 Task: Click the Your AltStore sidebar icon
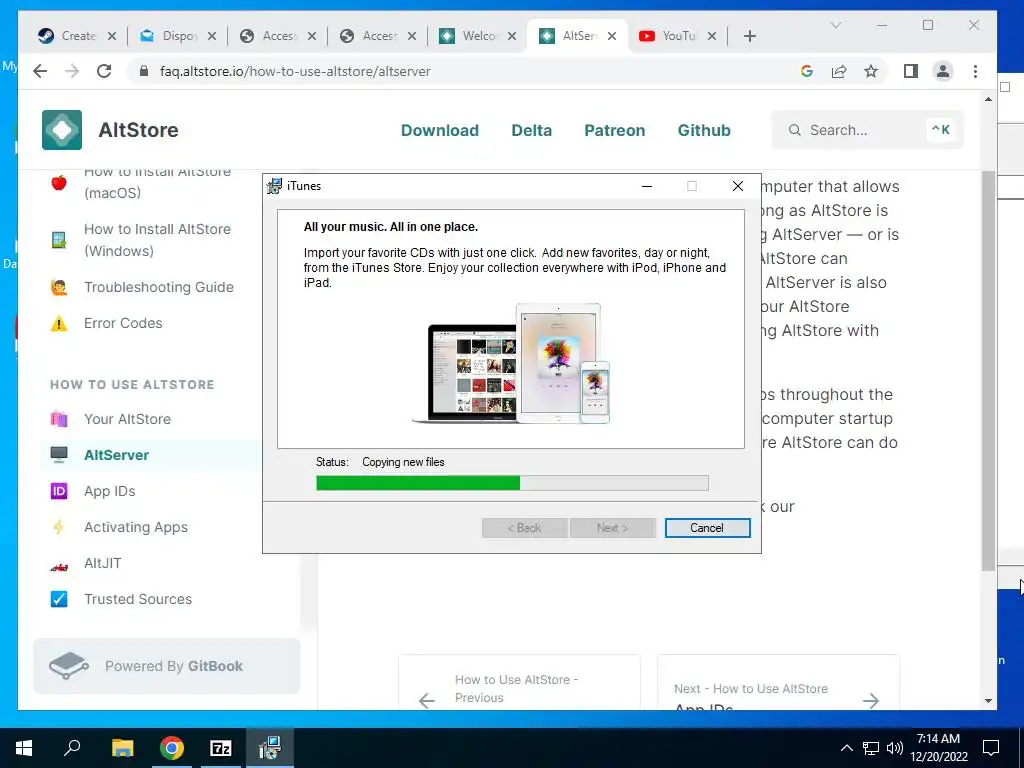coord(59,419)
